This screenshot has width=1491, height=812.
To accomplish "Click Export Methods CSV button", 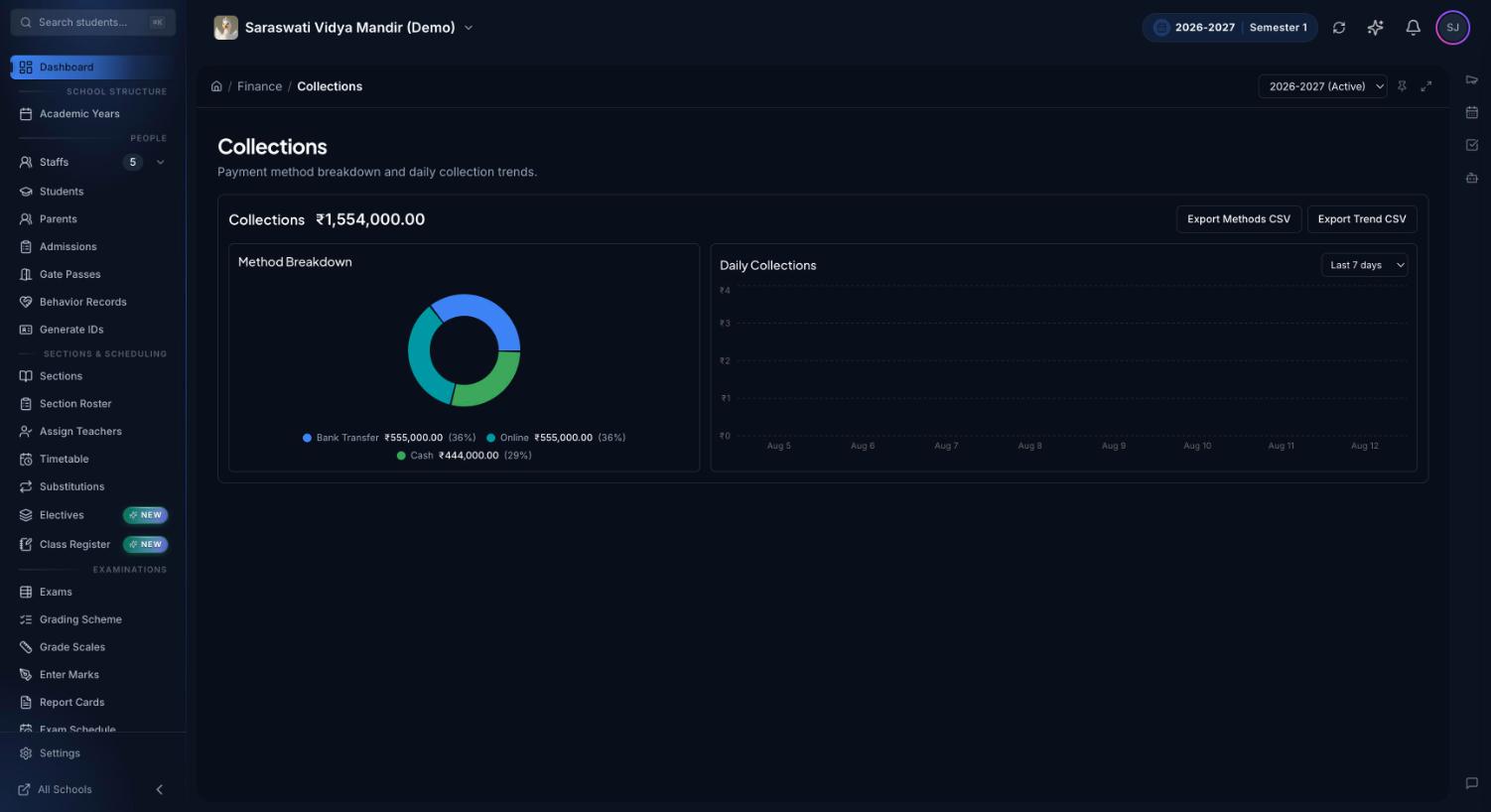I will pos(1238,219).
